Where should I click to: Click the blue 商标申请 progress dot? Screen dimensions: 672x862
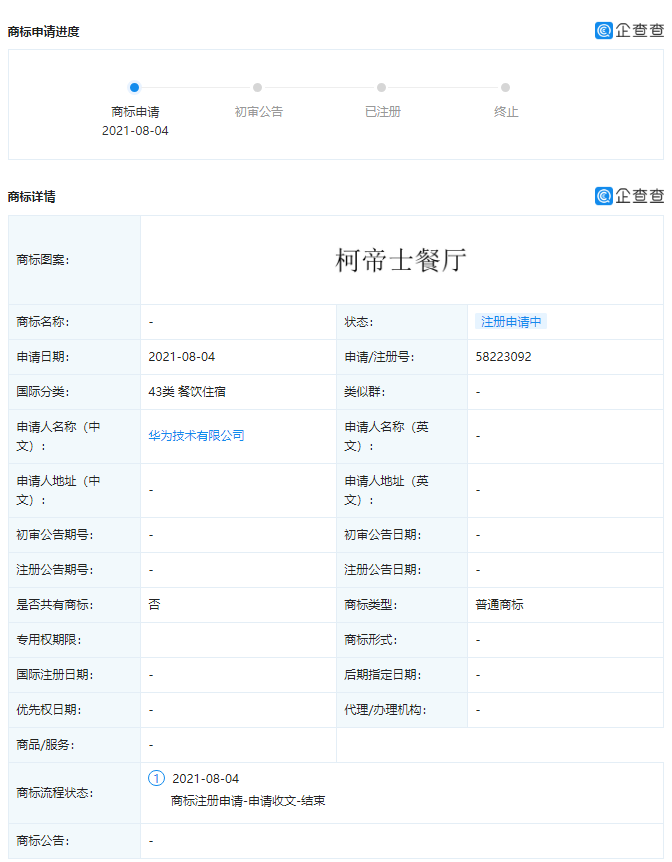[x=135, y=88]
